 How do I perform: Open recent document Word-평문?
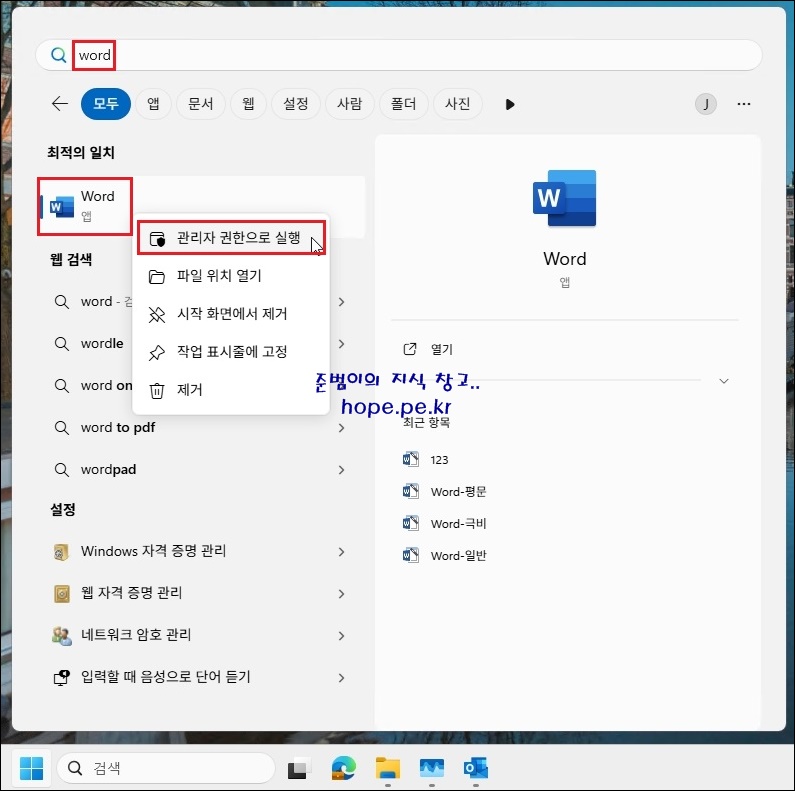tap(458, 492)
